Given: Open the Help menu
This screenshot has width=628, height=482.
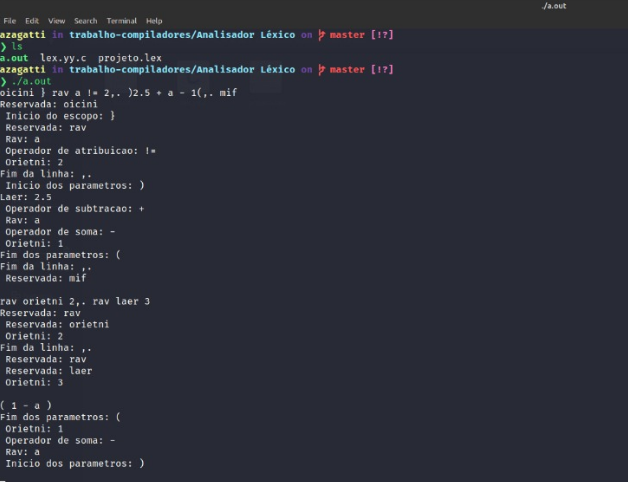Looking at the screenshot, I should (x=154, y=21).
